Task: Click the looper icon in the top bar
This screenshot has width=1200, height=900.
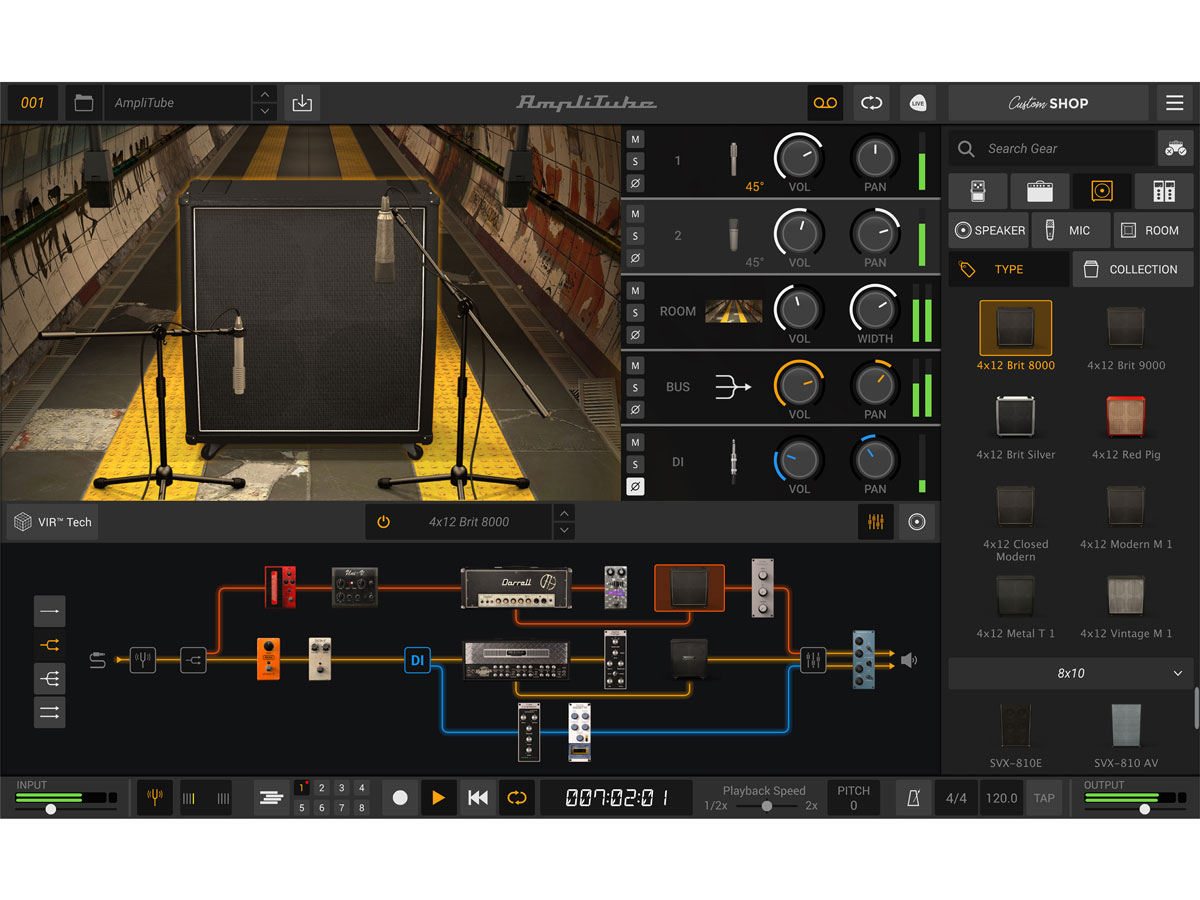Action: point(871,103)
